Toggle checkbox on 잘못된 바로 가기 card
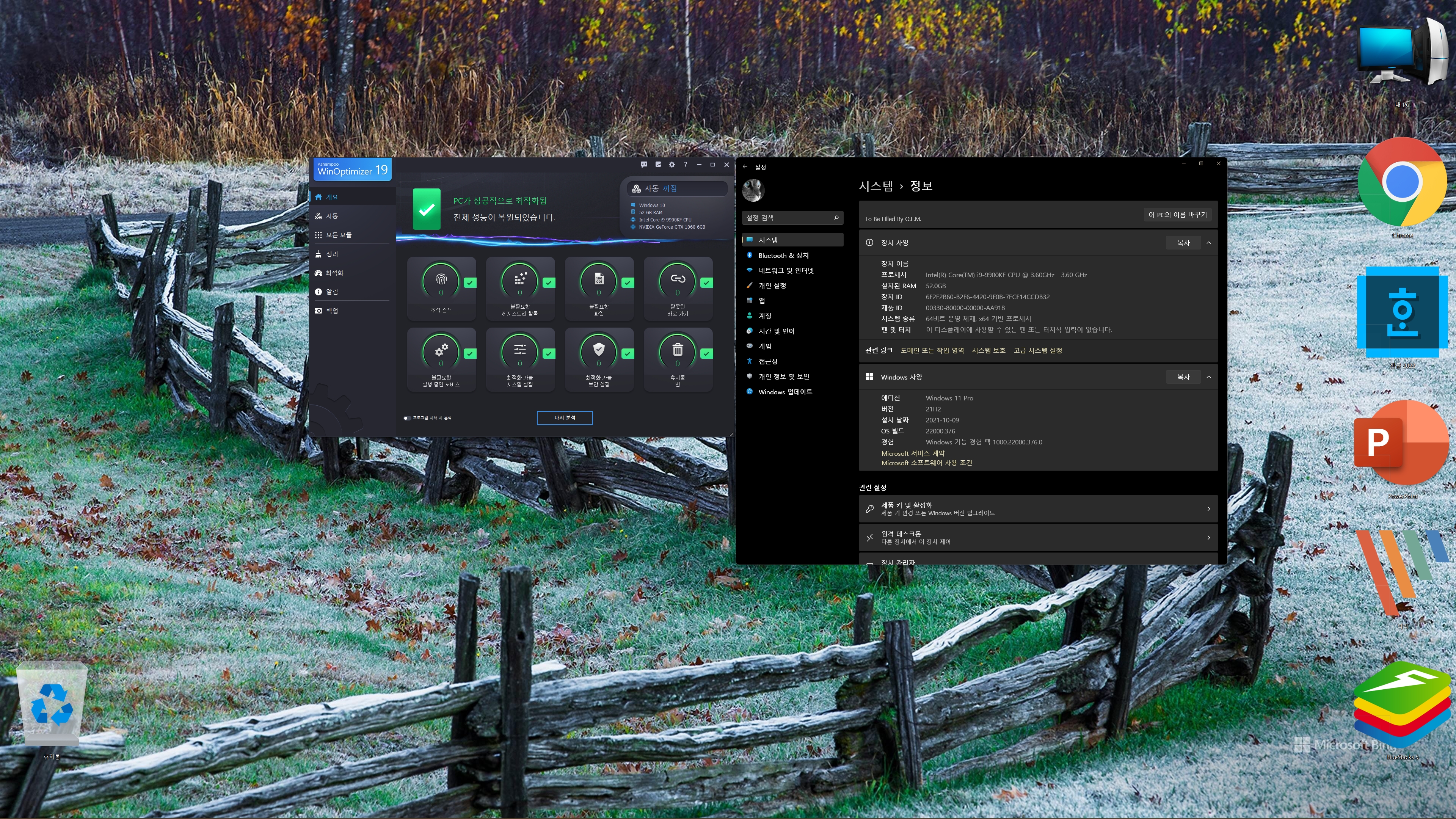 tap(706, 282)
